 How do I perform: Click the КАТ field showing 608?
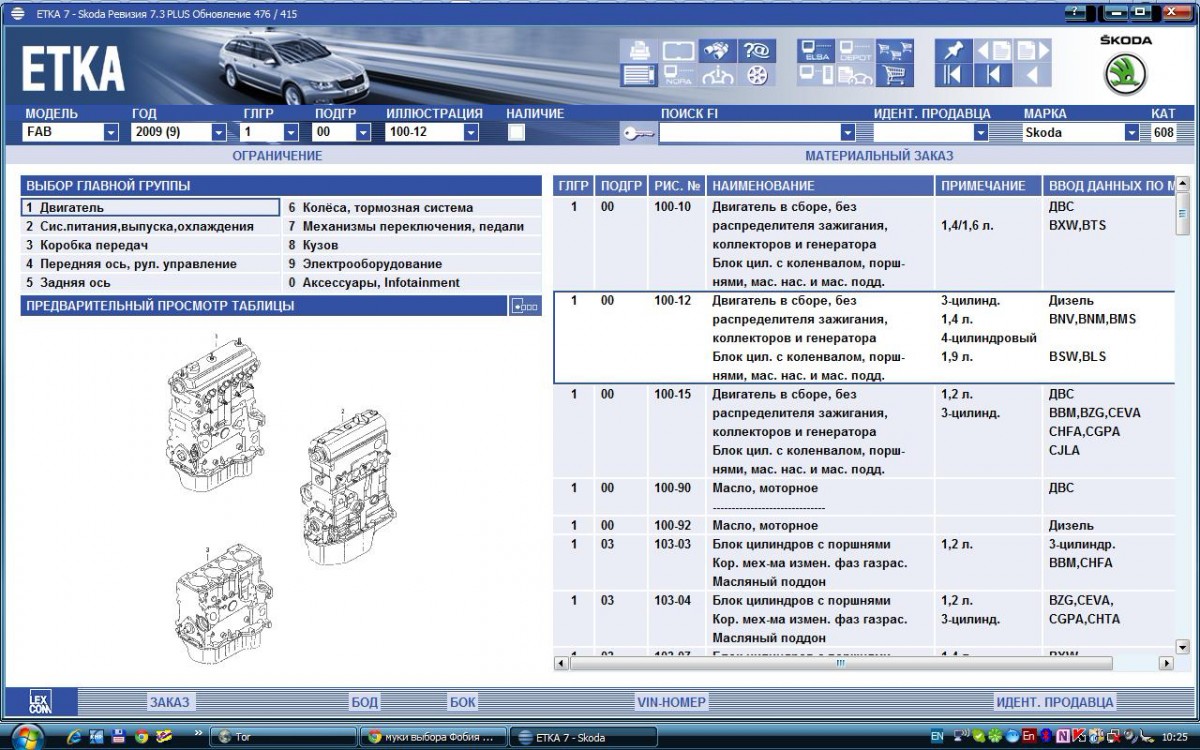click(1163, 132)
